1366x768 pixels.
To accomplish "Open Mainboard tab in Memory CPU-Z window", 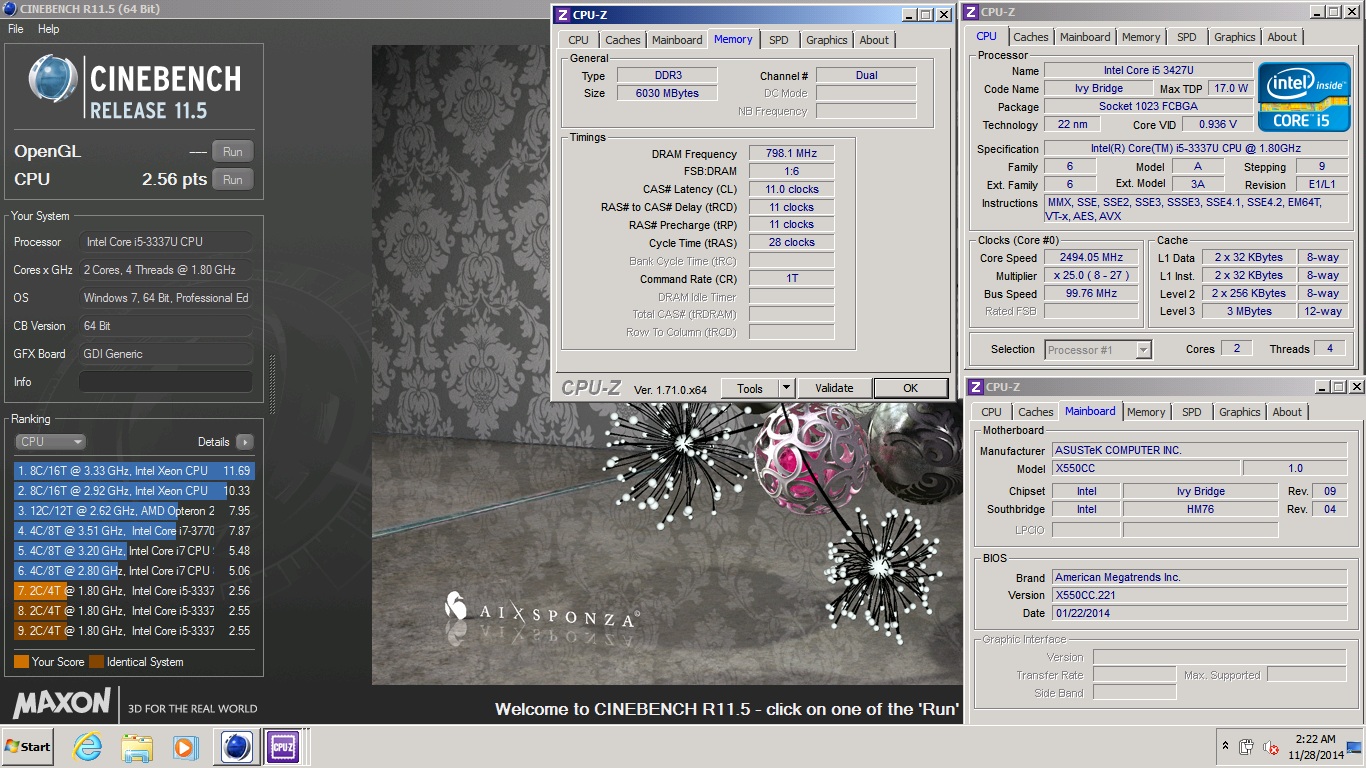I will pos(677,40).
